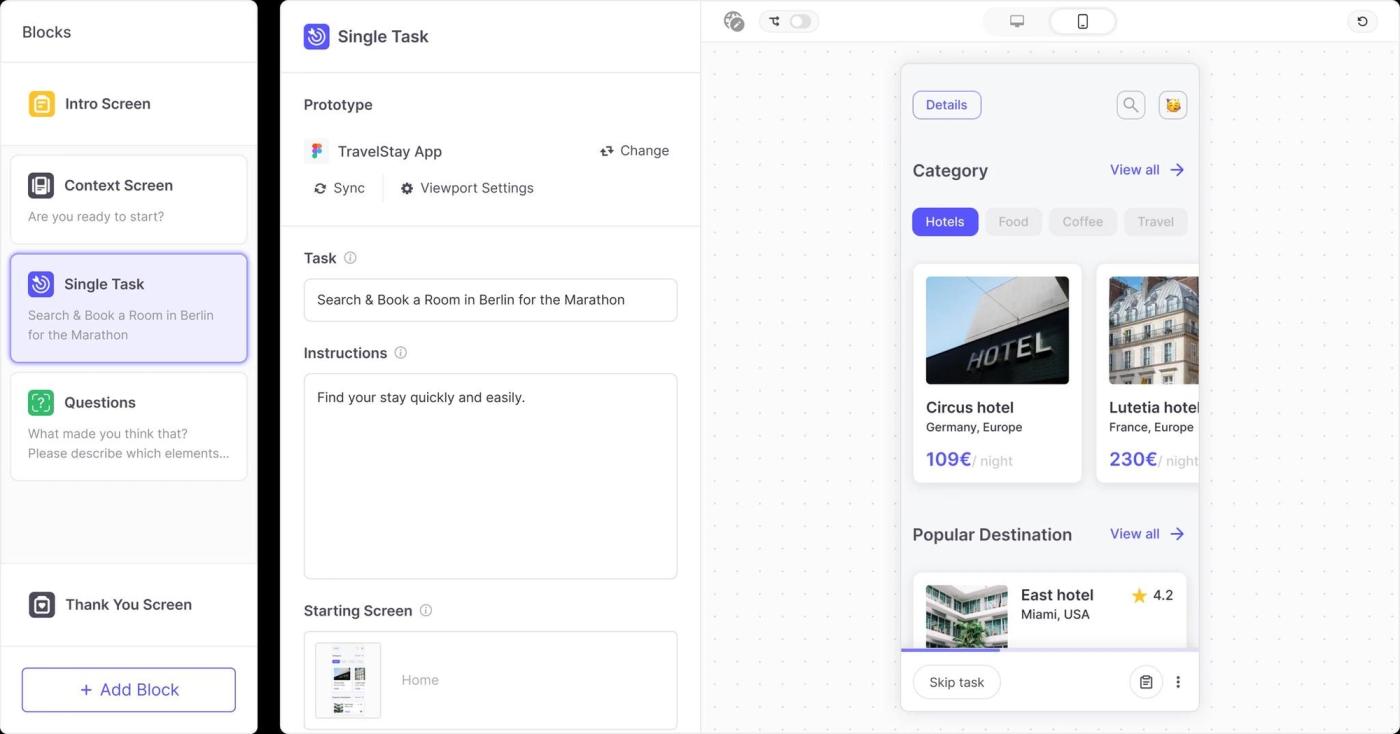Select the Context Screen block
This screenshot has width=1400, height=734.
pos(129,199)
